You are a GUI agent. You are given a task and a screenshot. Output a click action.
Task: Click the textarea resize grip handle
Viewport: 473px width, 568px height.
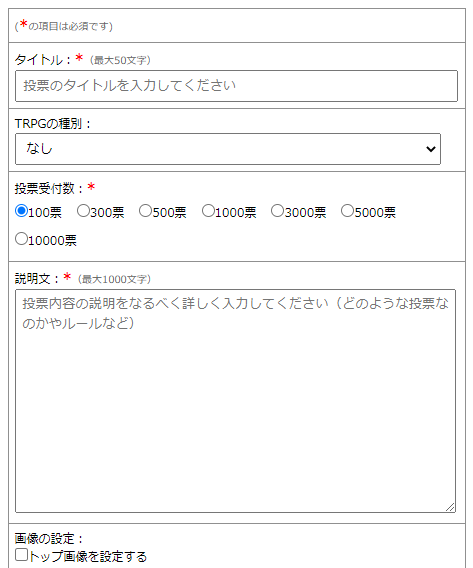point(450,507)
